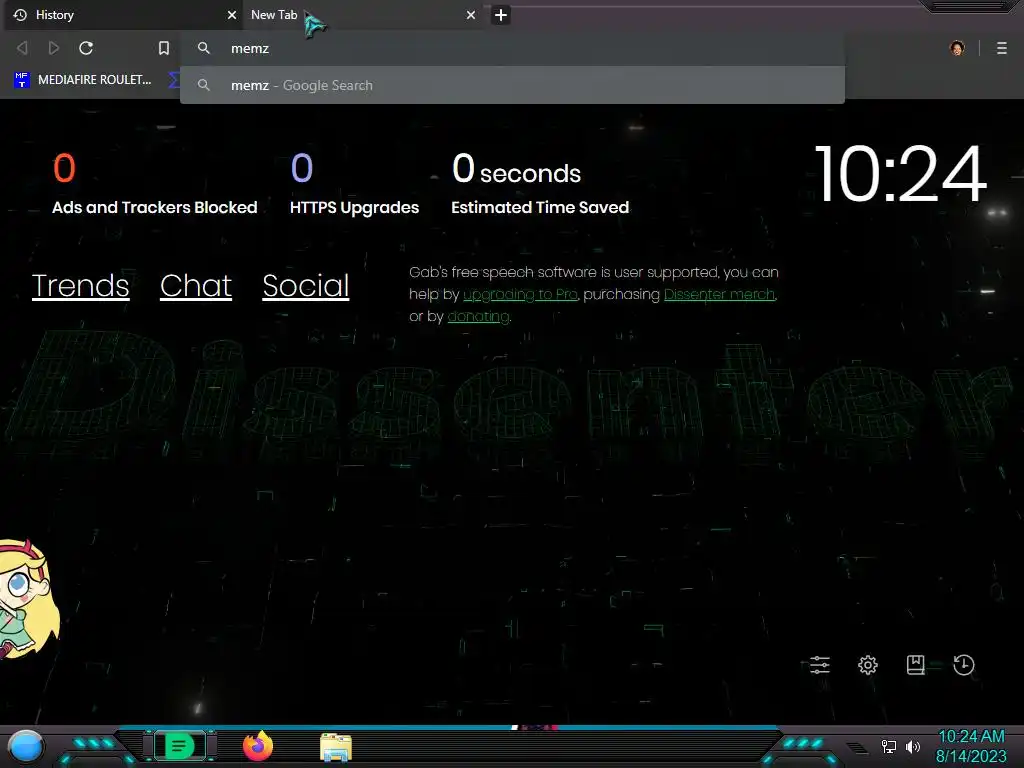Open the Social link

click(x=306, y=285)
